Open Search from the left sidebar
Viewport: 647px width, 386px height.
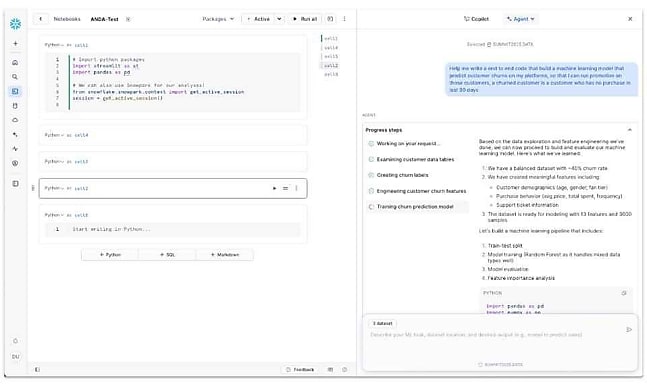15,77
